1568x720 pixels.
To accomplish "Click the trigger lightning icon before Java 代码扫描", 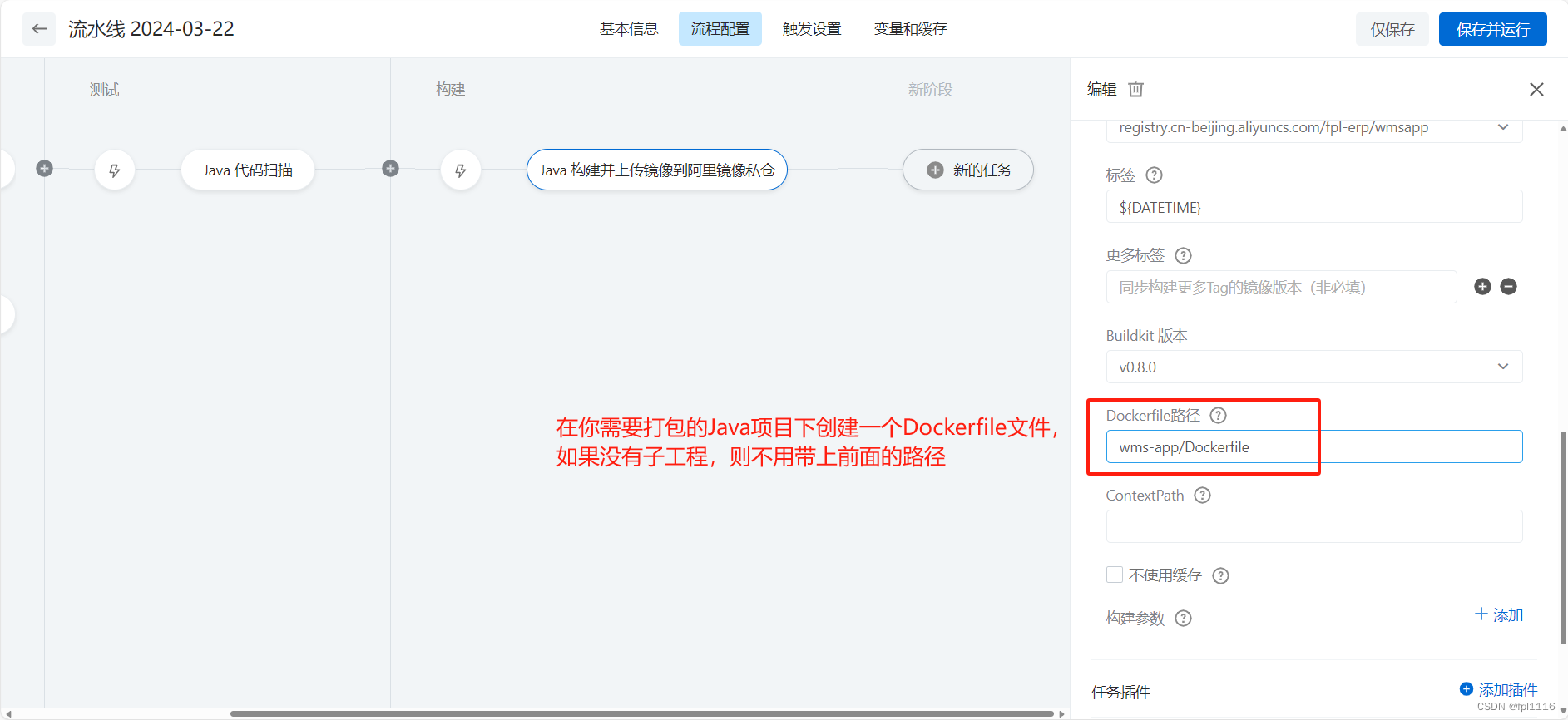I will (115, 170).
